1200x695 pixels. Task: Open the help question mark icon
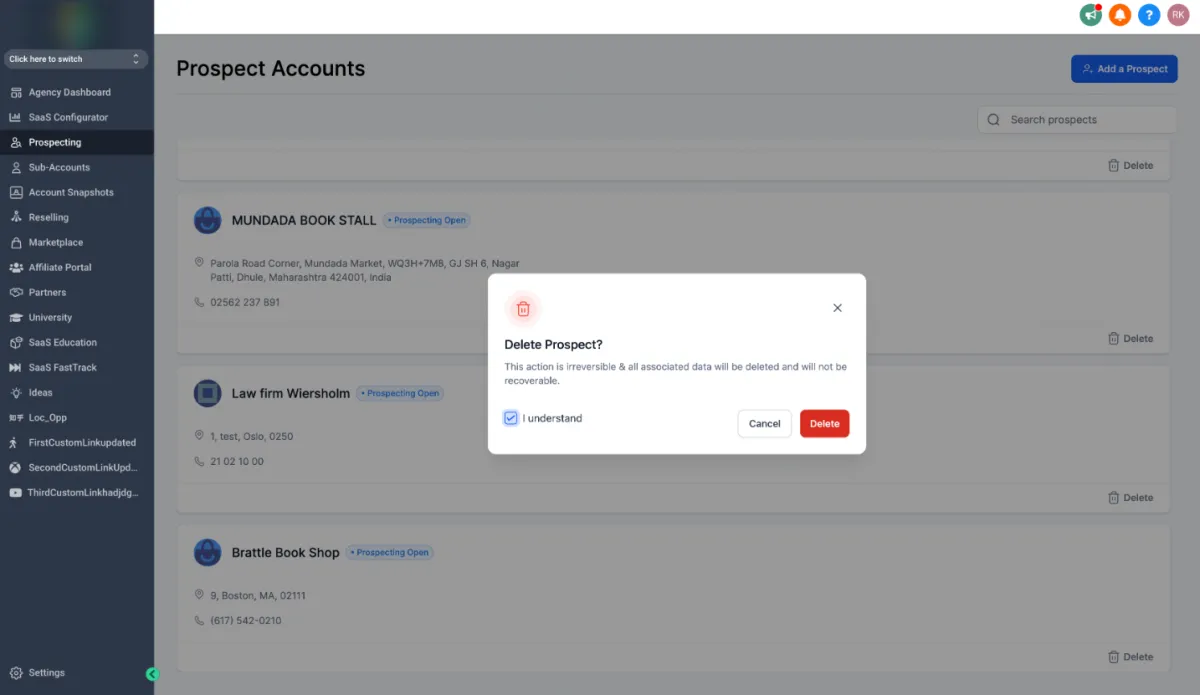tap(1149, 15)
